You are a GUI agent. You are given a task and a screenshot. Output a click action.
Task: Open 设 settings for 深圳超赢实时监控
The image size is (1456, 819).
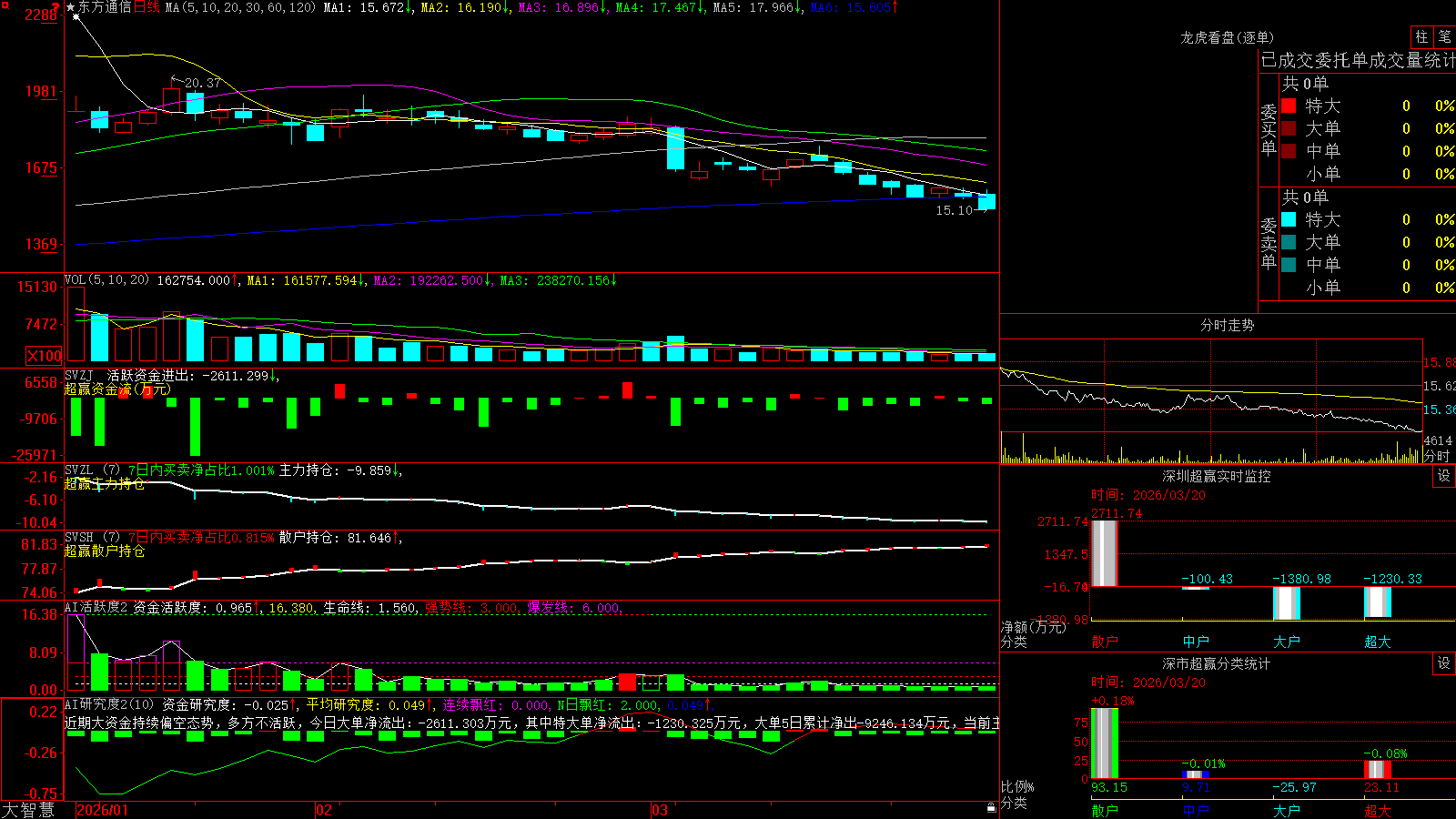pyautogui.click(x=1444, y=476)
